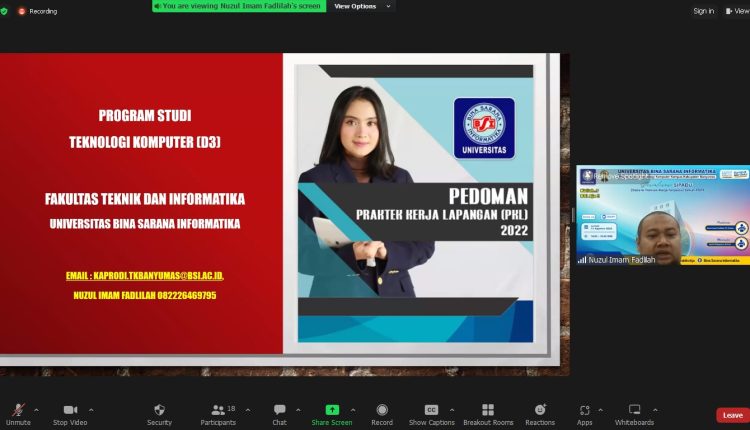The image size is (750, 430).
Task: Expand video options arrow beside Stop Video
Action: pyautogui.click(x=91, y=410)
